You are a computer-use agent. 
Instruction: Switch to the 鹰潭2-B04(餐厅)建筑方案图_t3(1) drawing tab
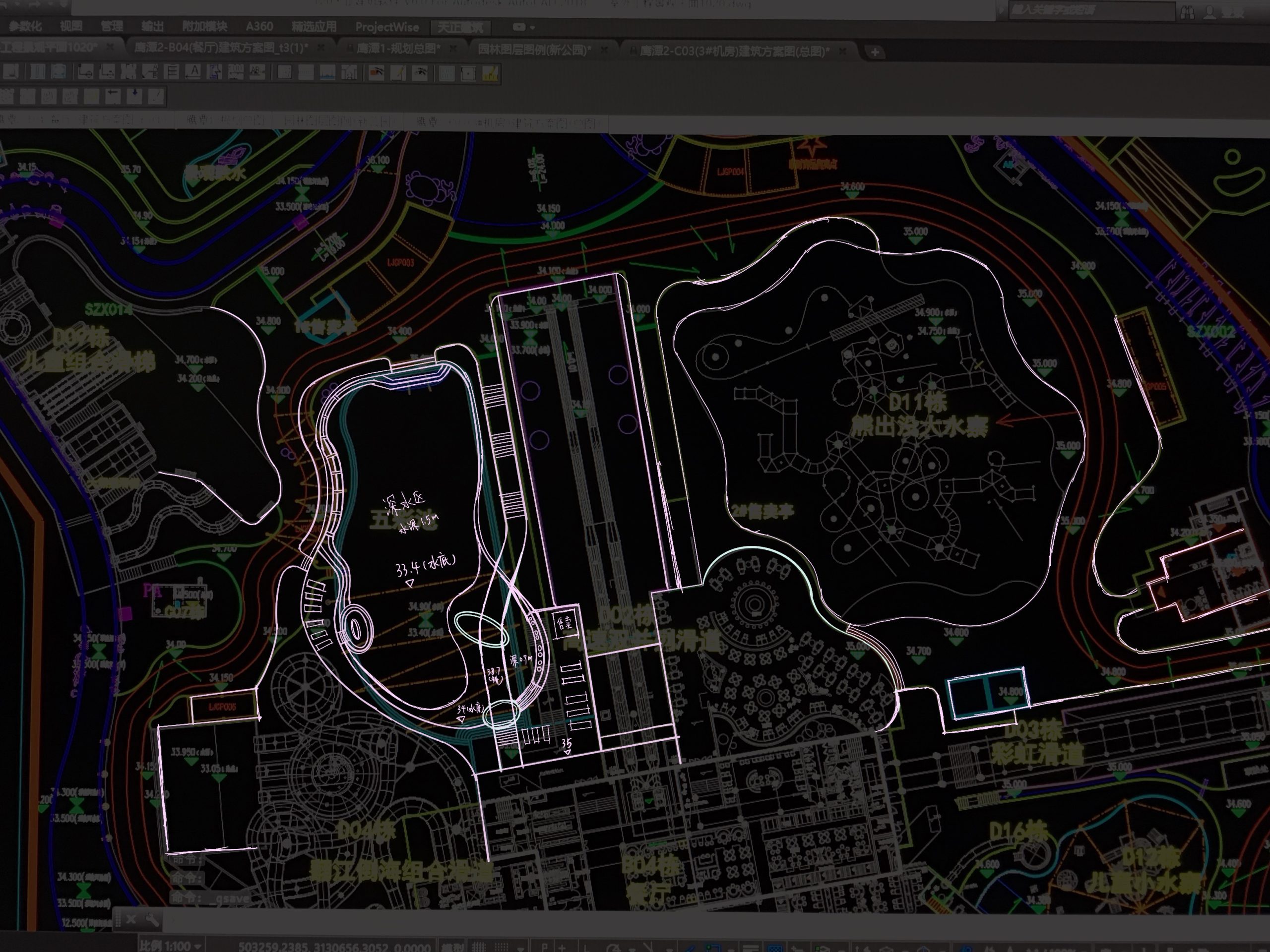tap(221, 48)
